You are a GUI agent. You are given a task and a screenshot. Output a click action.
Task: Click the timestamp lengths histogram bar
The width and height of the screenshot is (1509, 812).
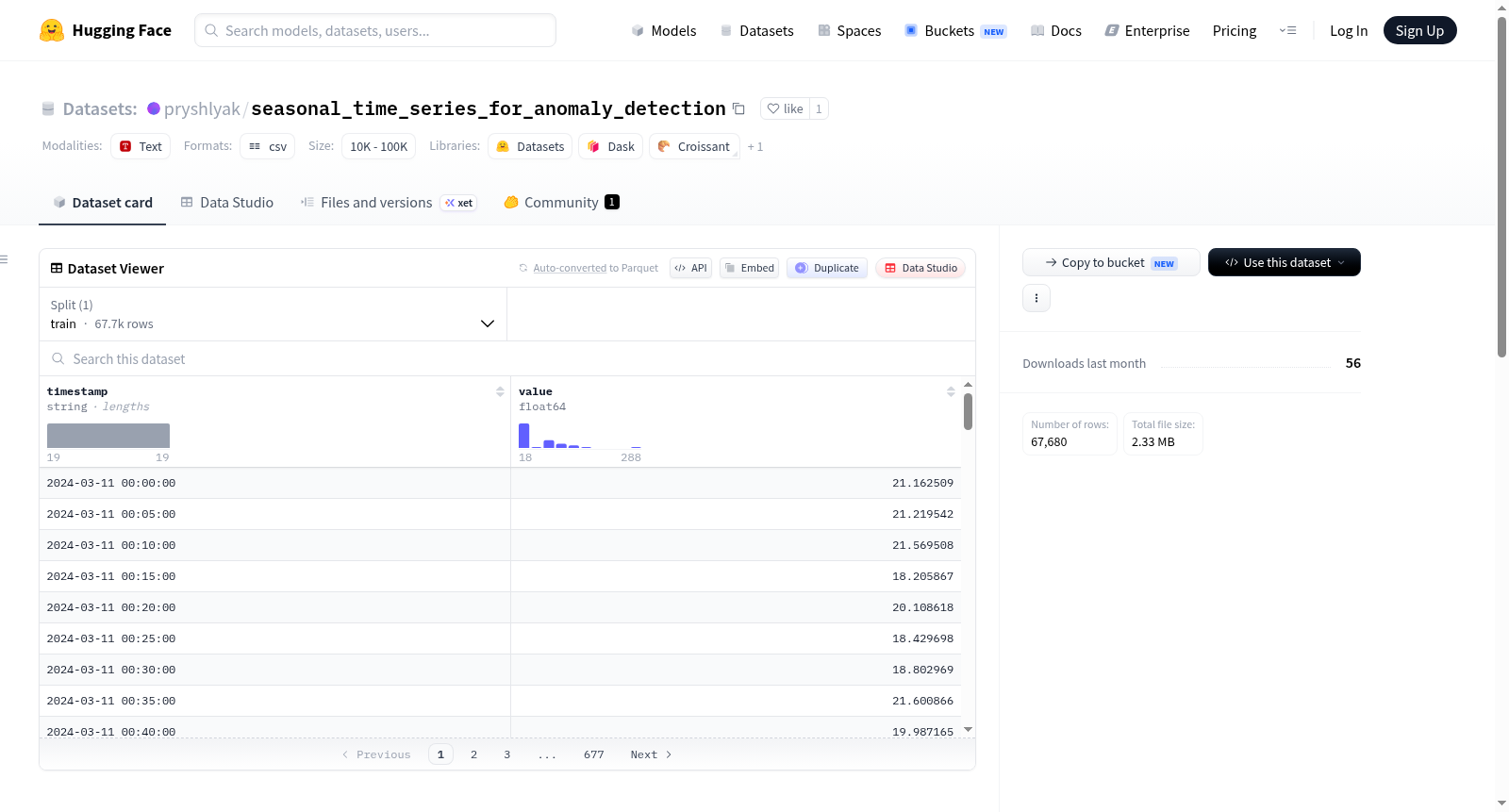108,436
